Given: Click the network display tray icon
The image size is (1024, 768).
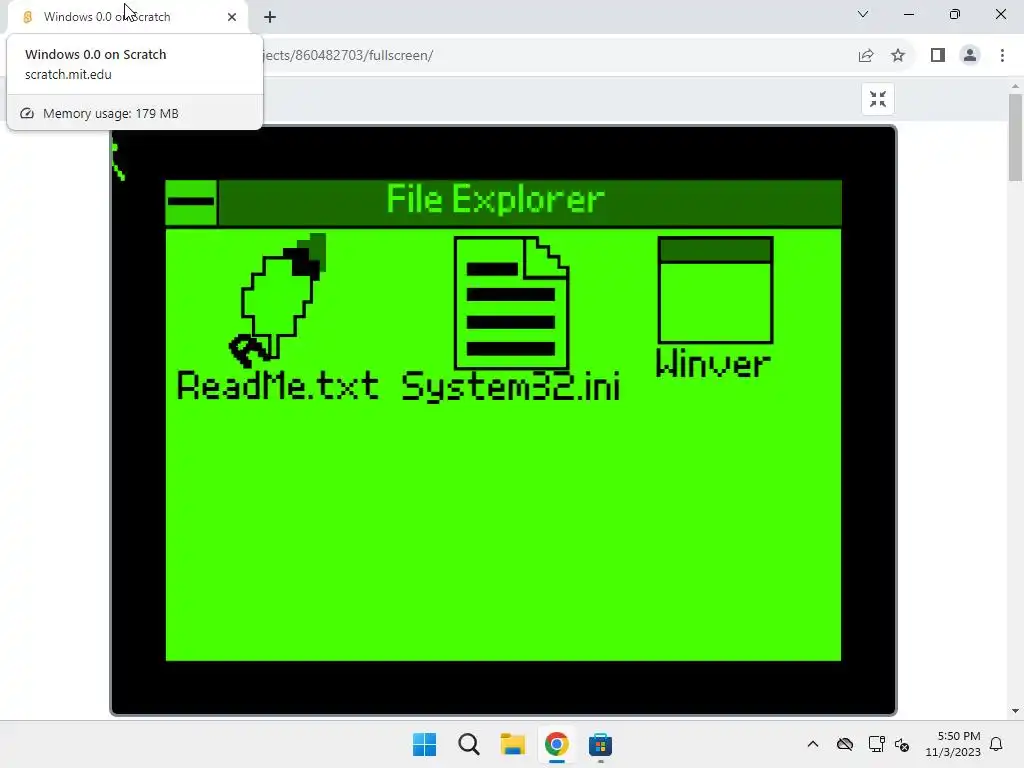Looking at the screenshot, I should click(876, 744).
